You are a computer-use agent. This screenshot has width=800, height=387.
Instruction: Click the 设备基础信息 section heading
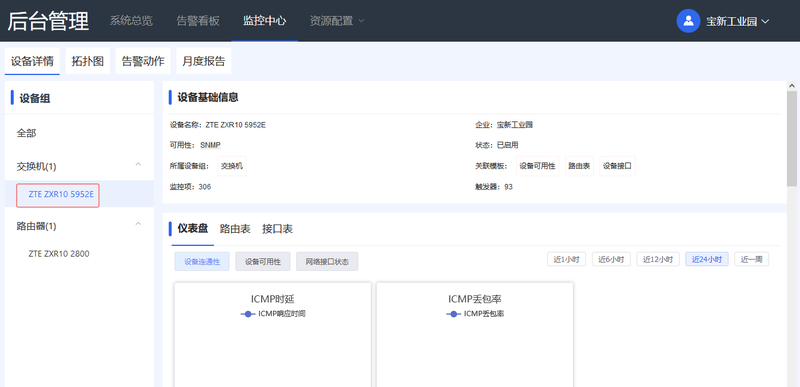point(208,97)
